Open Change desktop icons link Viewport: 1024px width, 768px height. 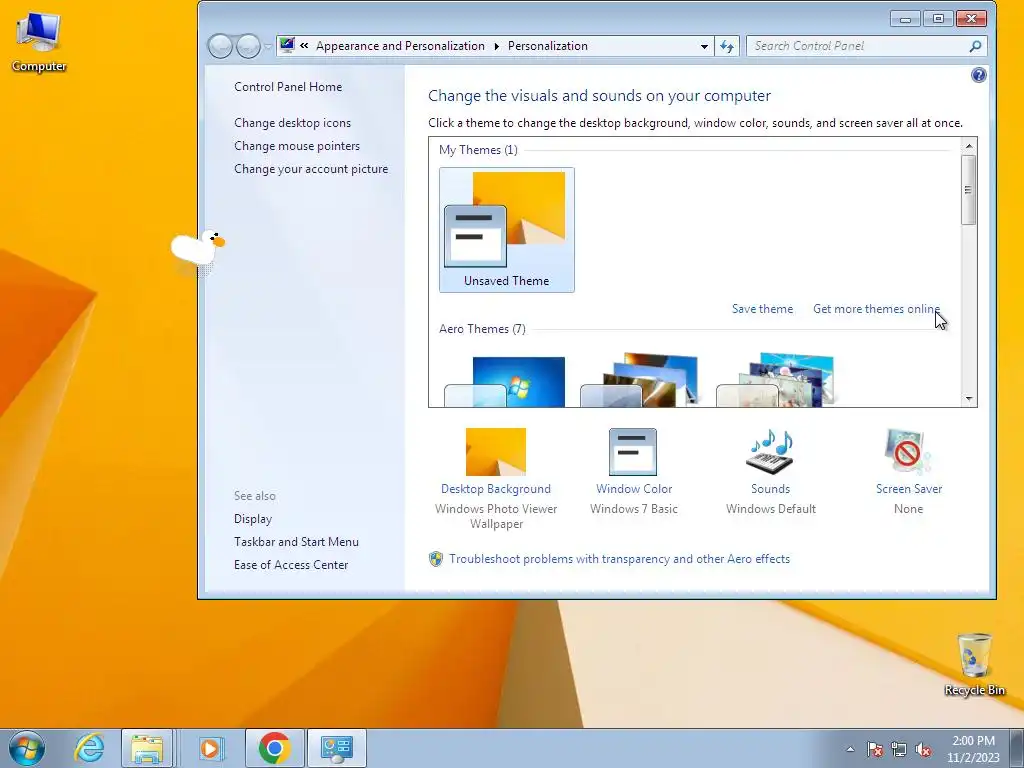pos(293,123)
